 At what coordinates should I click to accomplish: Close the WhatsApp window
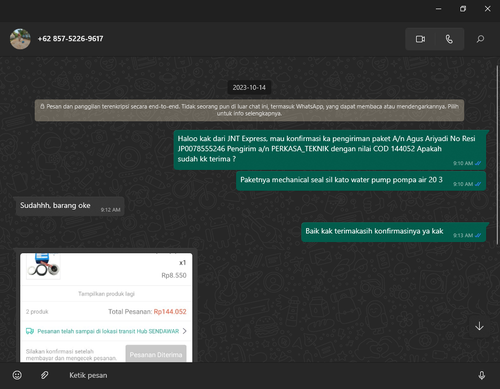tap(487, 9)
